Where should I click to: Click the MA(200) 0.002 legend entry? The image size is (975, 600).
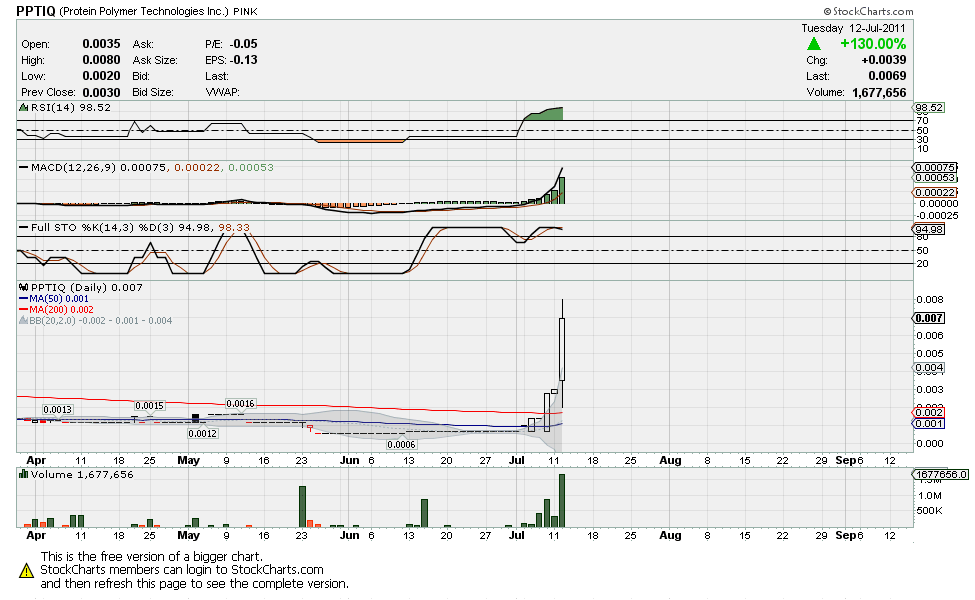(57, 310)
